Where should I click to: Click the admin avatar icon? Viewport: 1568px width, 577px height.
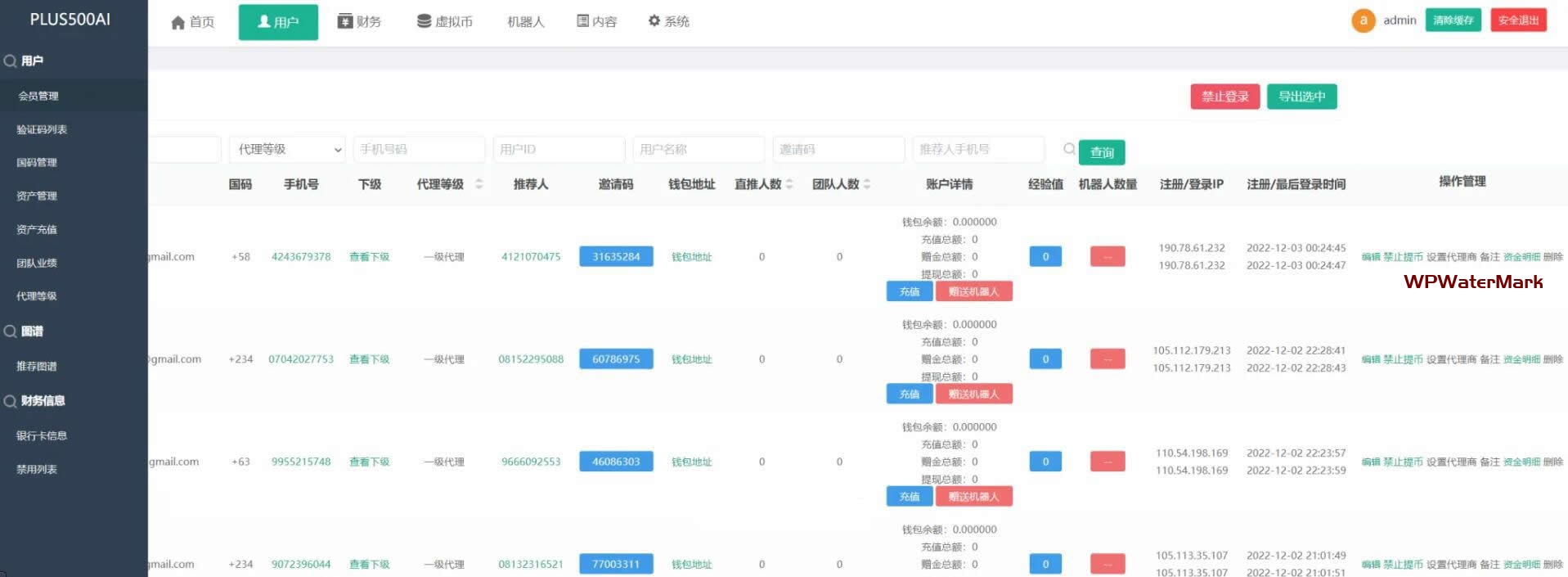tap(1363, 20)
